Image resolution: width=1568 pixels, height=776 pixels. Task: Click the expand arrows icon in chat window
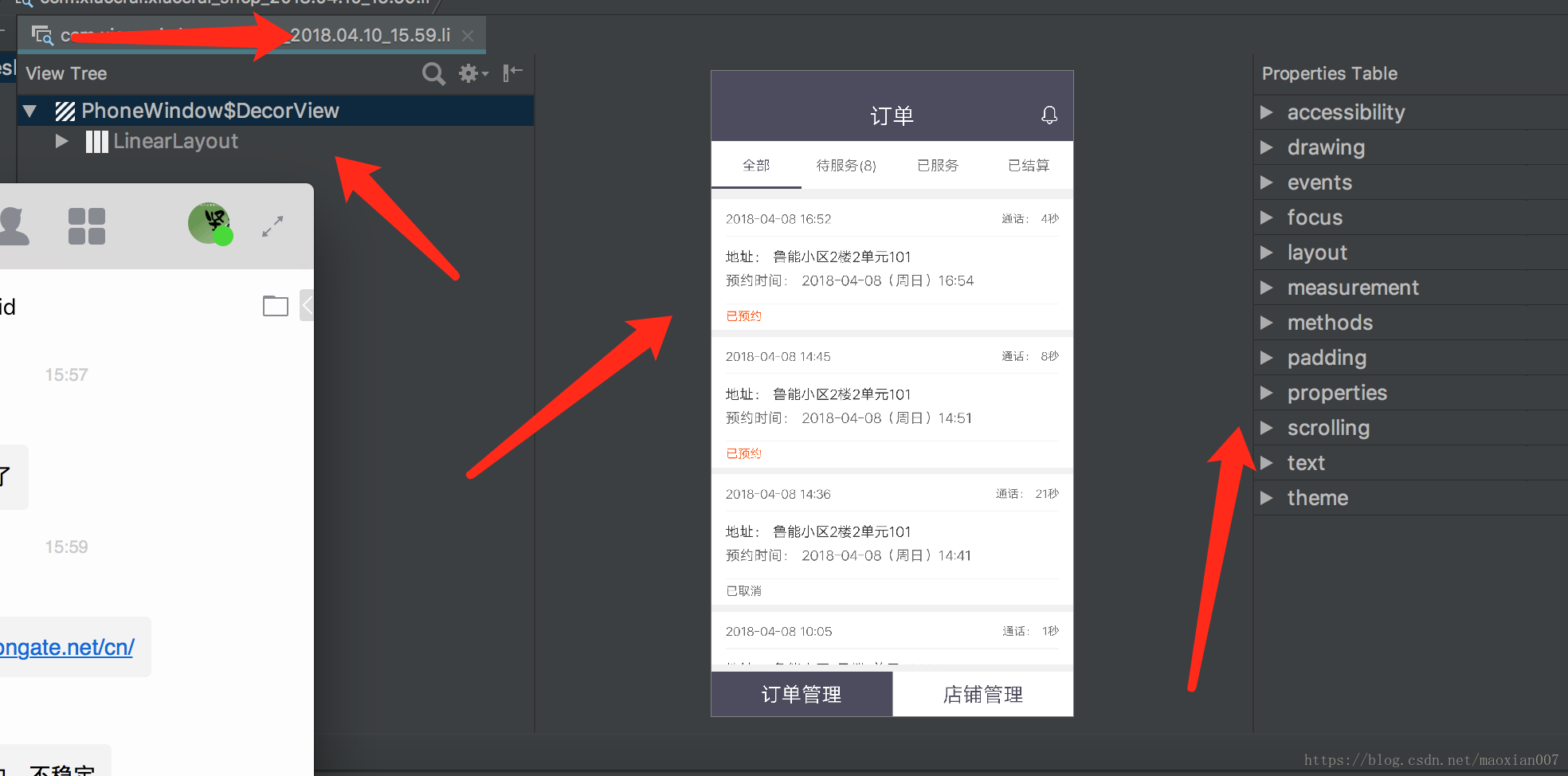coord(272,226)
